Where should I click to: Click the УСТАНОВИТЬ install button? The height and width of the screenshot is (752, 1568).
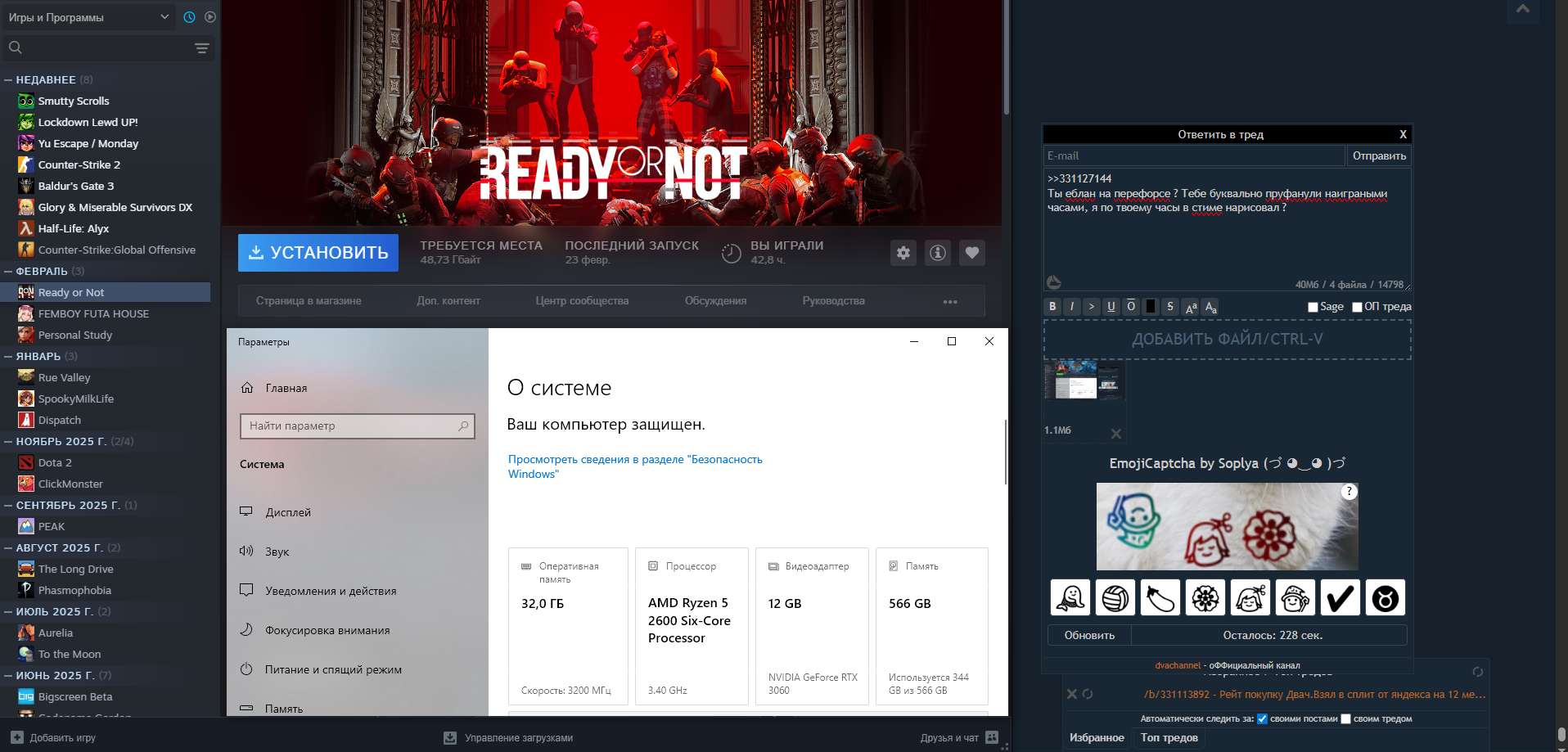(318, 253)
